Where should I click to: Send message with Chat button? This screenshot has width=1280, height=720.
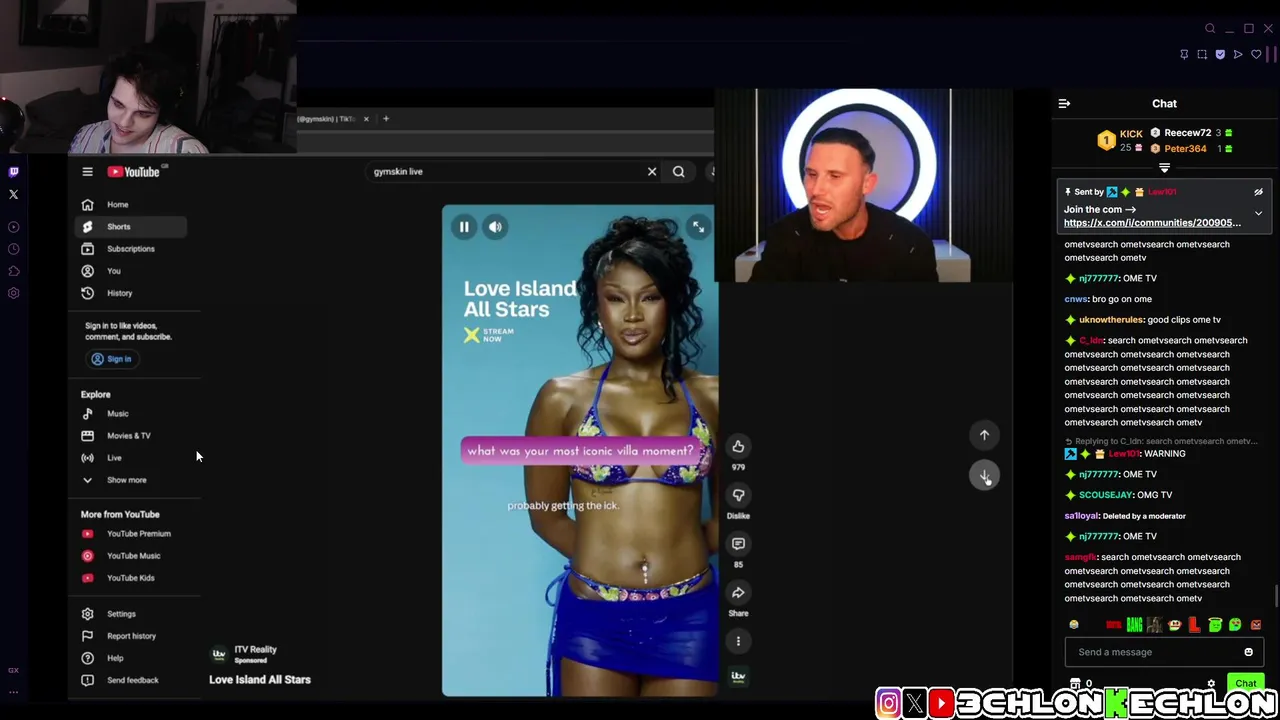pos(1245,684)
